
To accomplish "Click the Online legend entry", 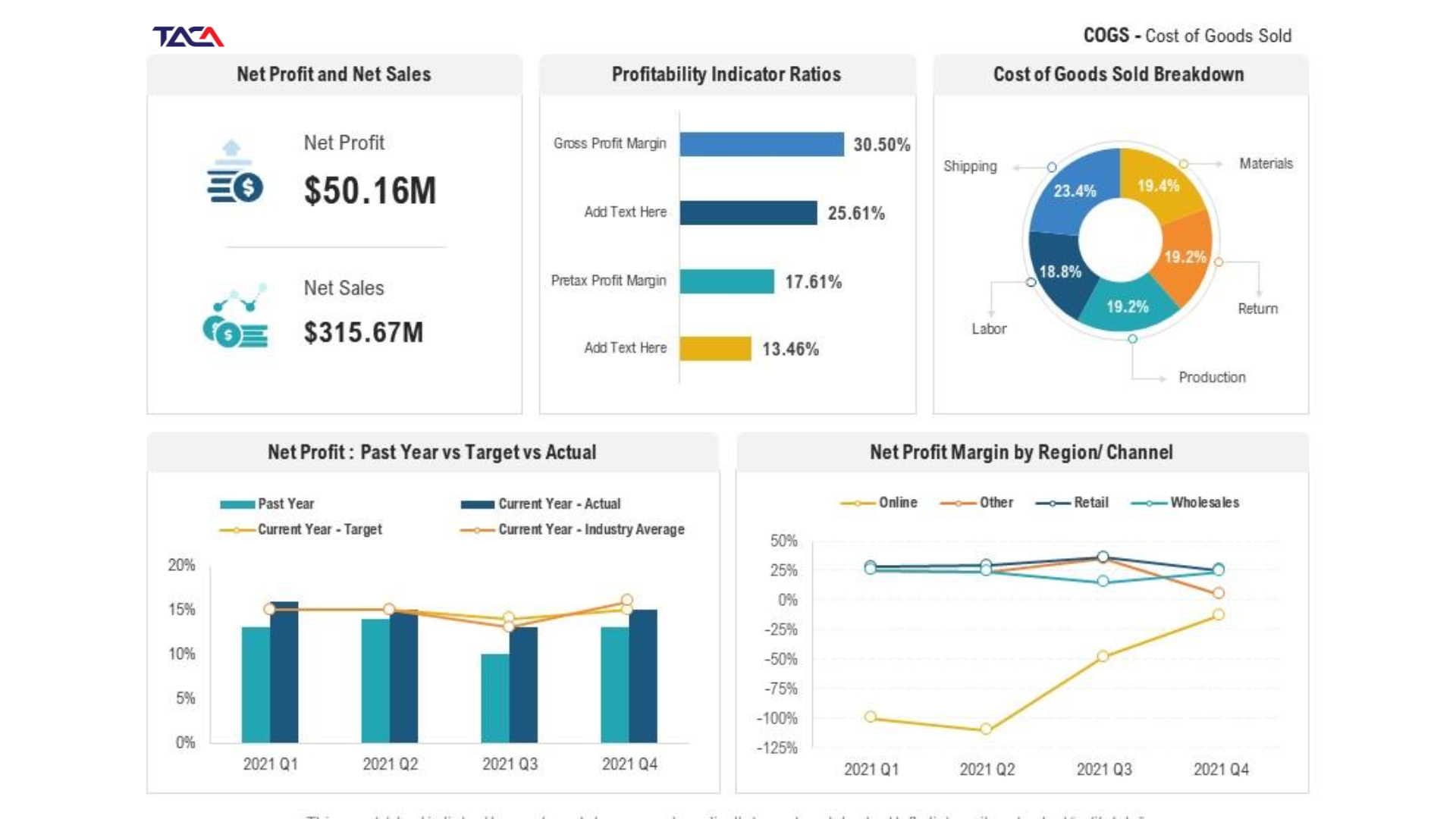I will click(879, 503).
